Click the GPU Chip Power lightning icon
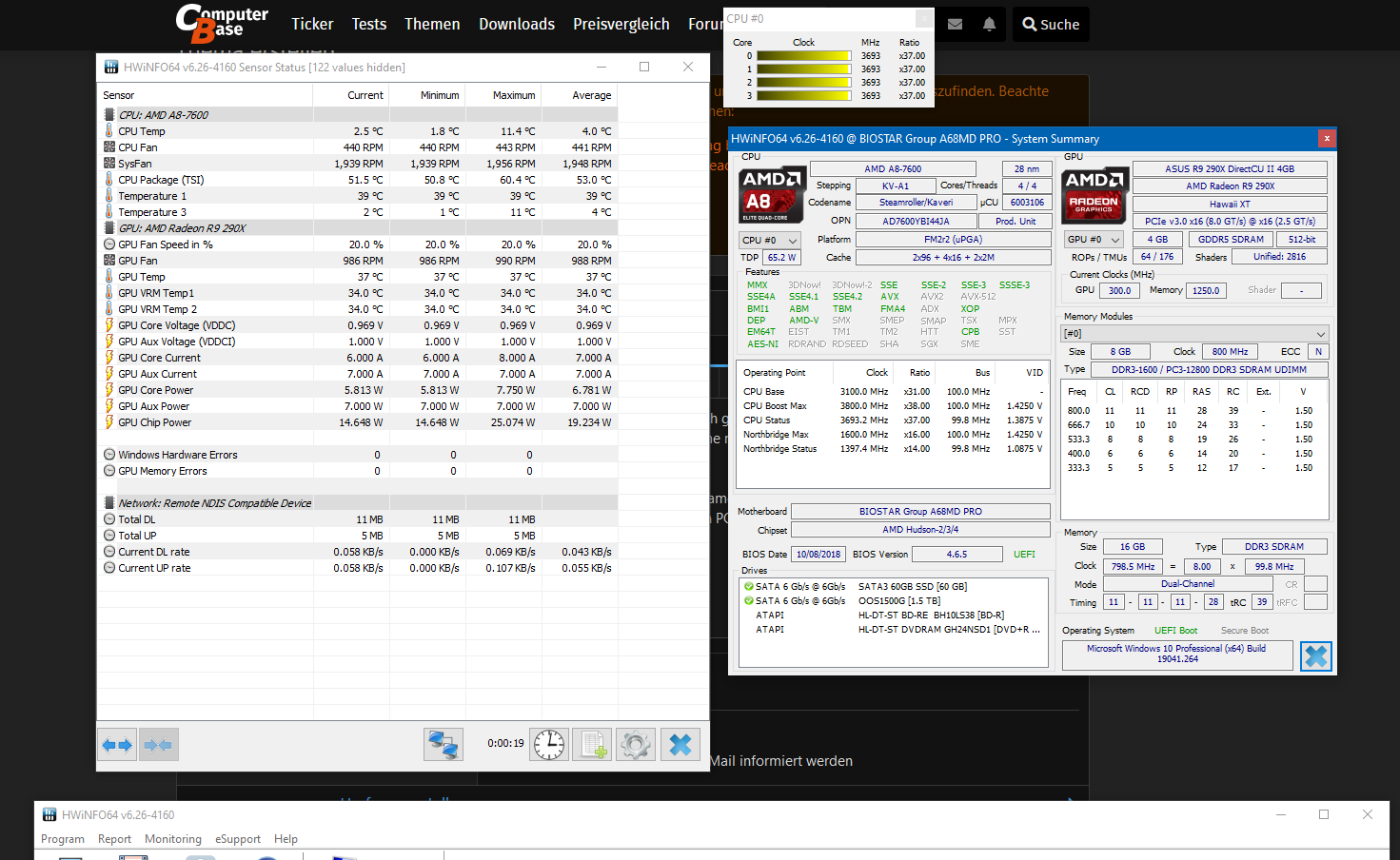The height and width of the screenshot is (860, 1400). pos(109,422)
